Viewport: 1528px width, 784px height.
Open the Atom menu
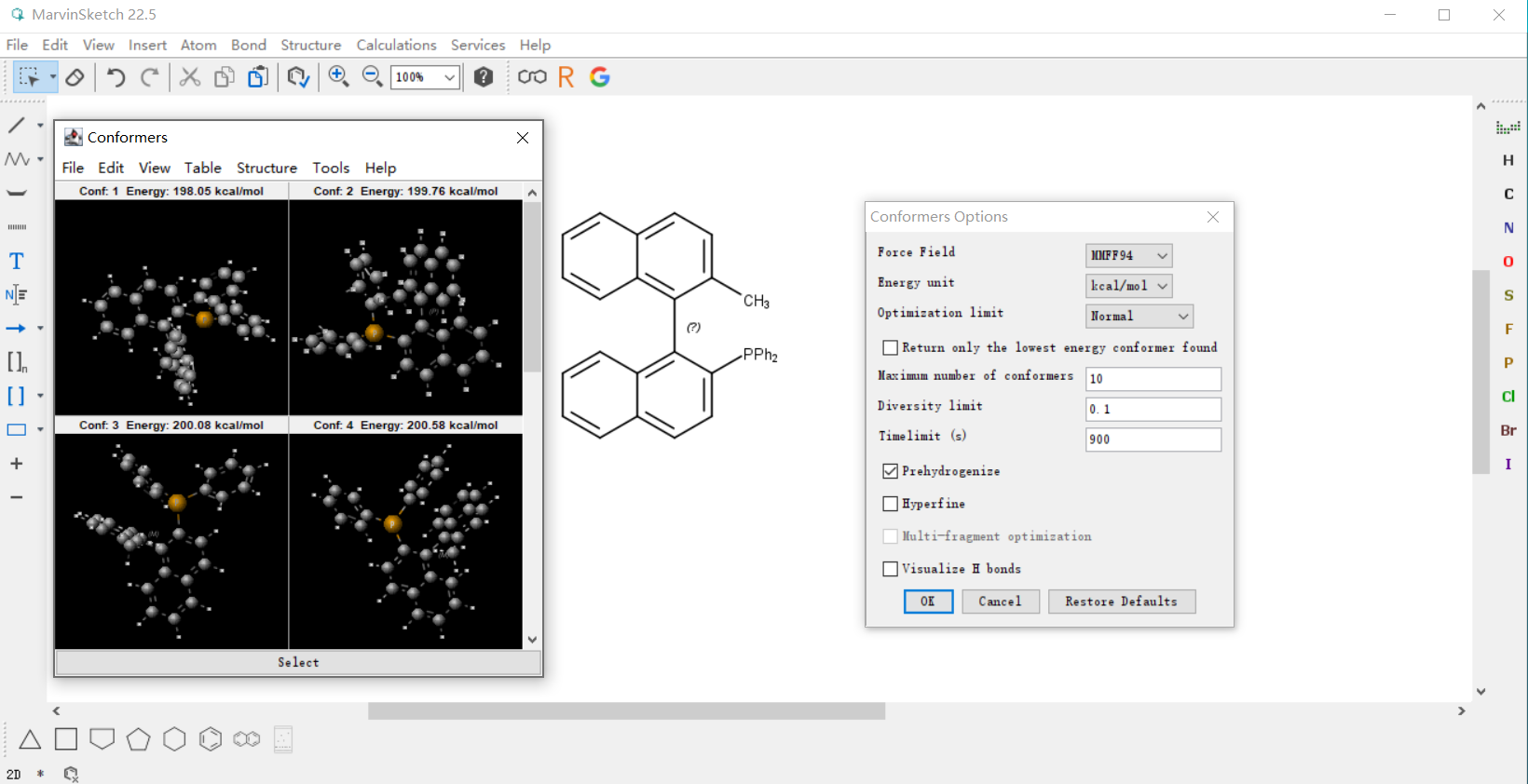198,45
